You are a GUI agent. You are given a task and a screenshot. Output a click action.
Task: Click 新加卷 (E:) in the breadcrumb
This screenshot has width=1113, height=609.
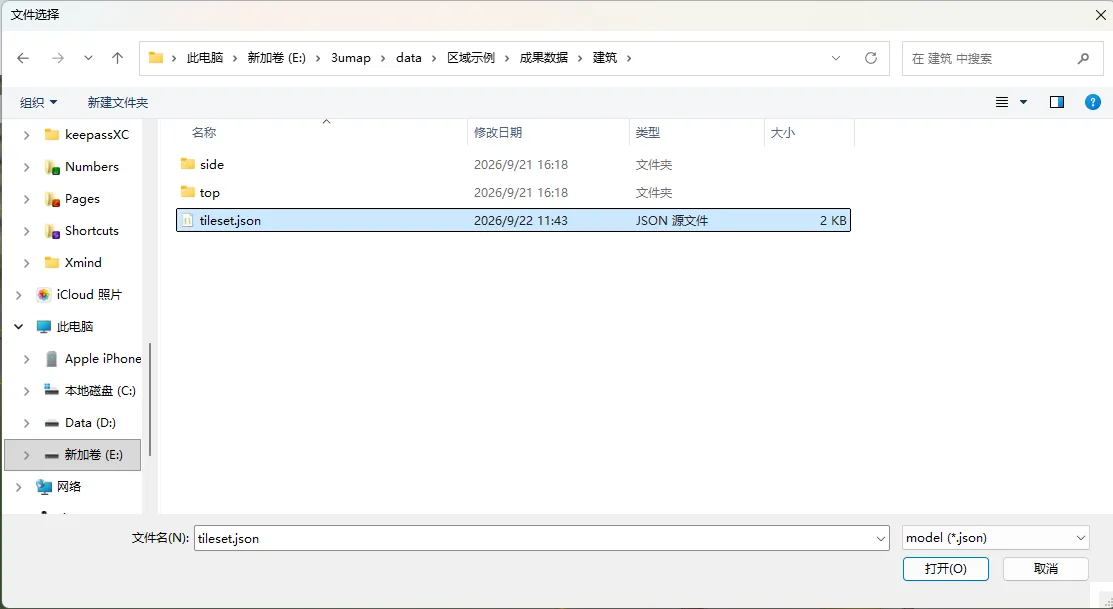(x=276, y=58)
